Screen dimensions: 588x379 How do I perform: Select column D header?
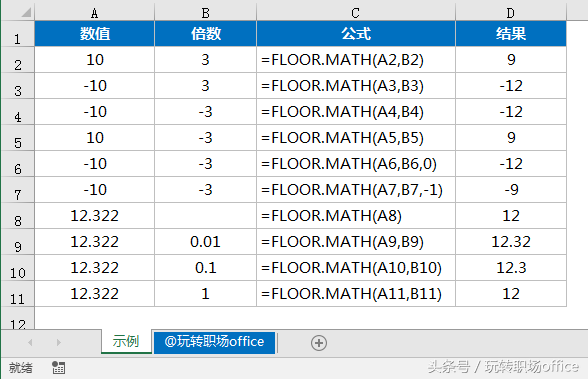510,13
